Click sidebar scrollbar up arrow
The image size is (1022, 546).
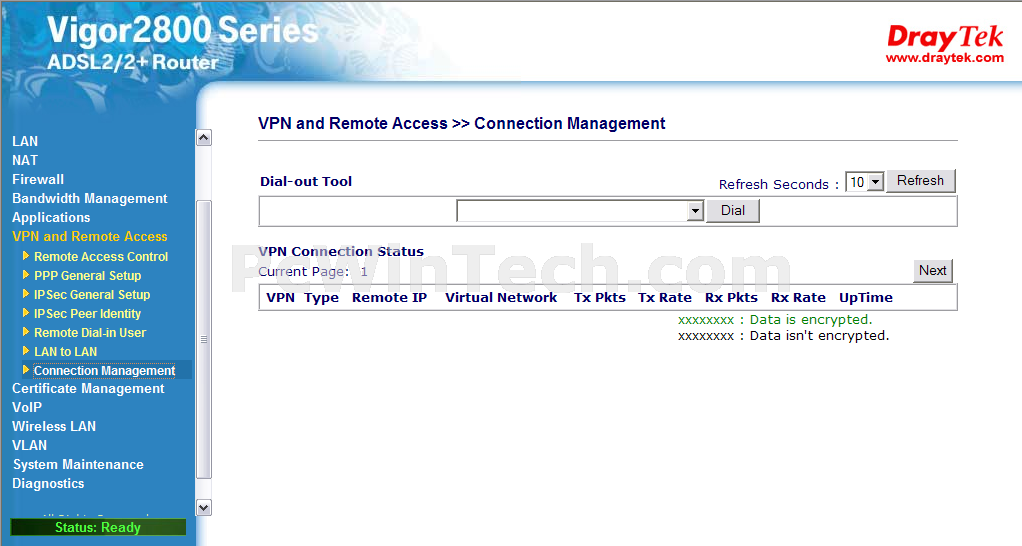tap(203, 137)
